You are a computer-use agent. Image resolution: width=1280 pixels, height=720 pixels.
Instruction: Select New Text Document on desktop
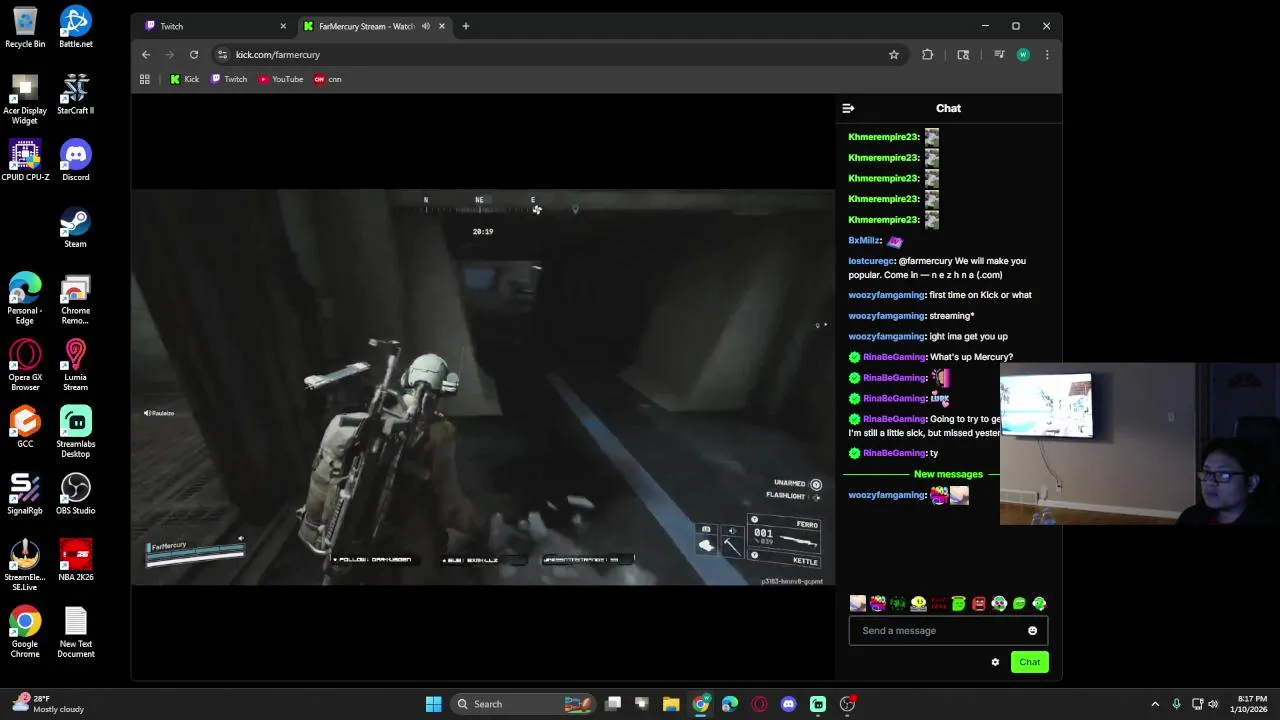click(x=76, y=632)
